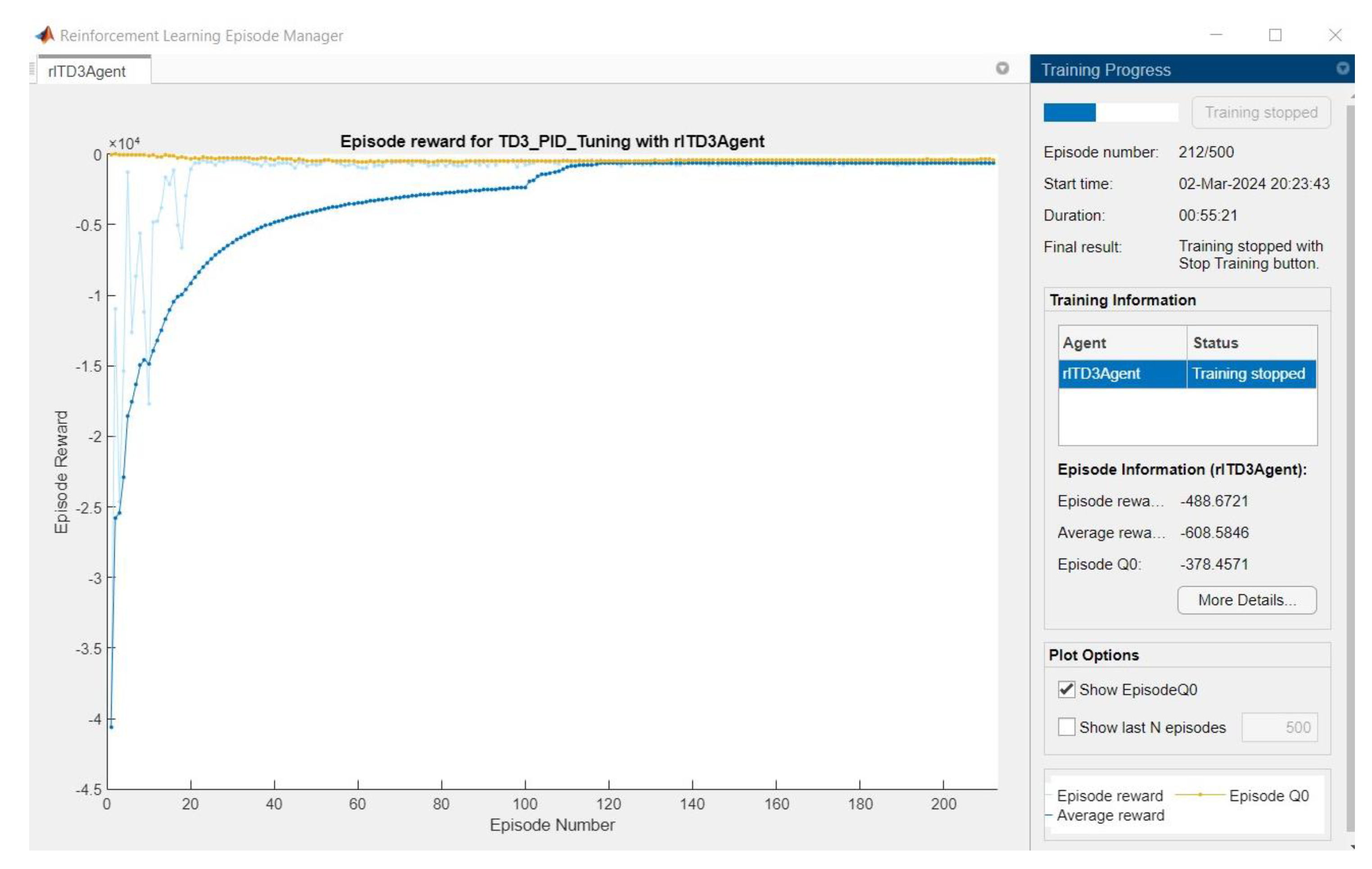Open the More Details button

tap(1247, 600)
